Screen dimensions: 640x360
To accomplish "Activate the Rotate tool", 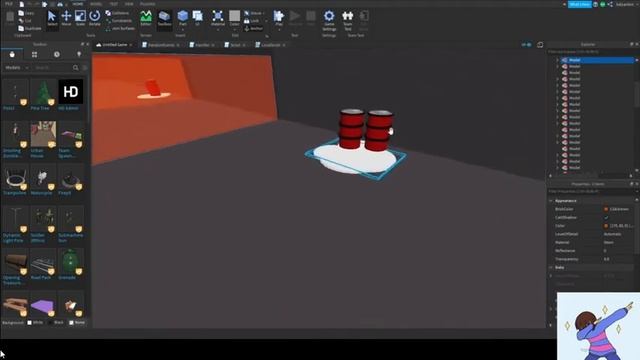I will pos(95,18).
